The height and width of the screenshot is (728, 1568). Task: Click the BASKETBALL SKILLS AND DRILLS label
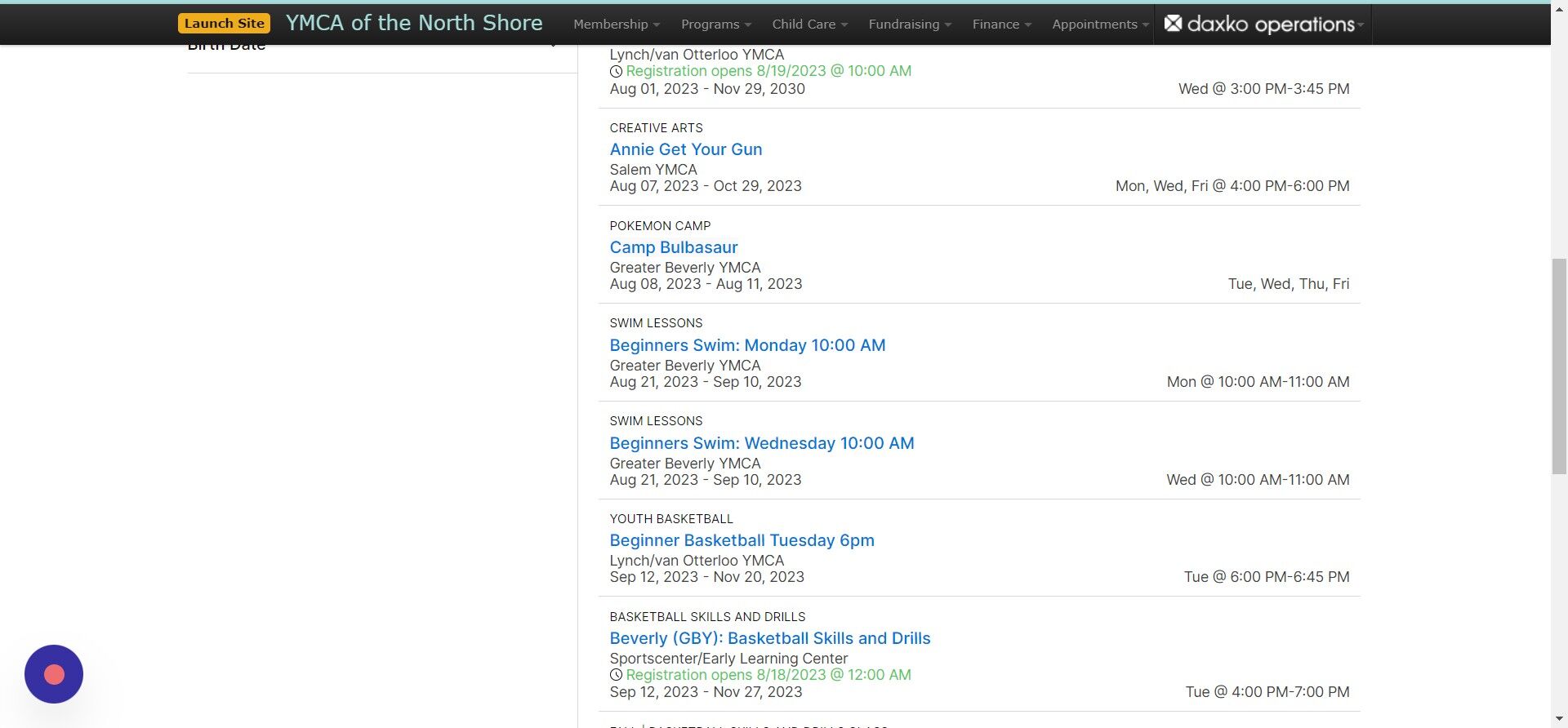pos(707,617)
